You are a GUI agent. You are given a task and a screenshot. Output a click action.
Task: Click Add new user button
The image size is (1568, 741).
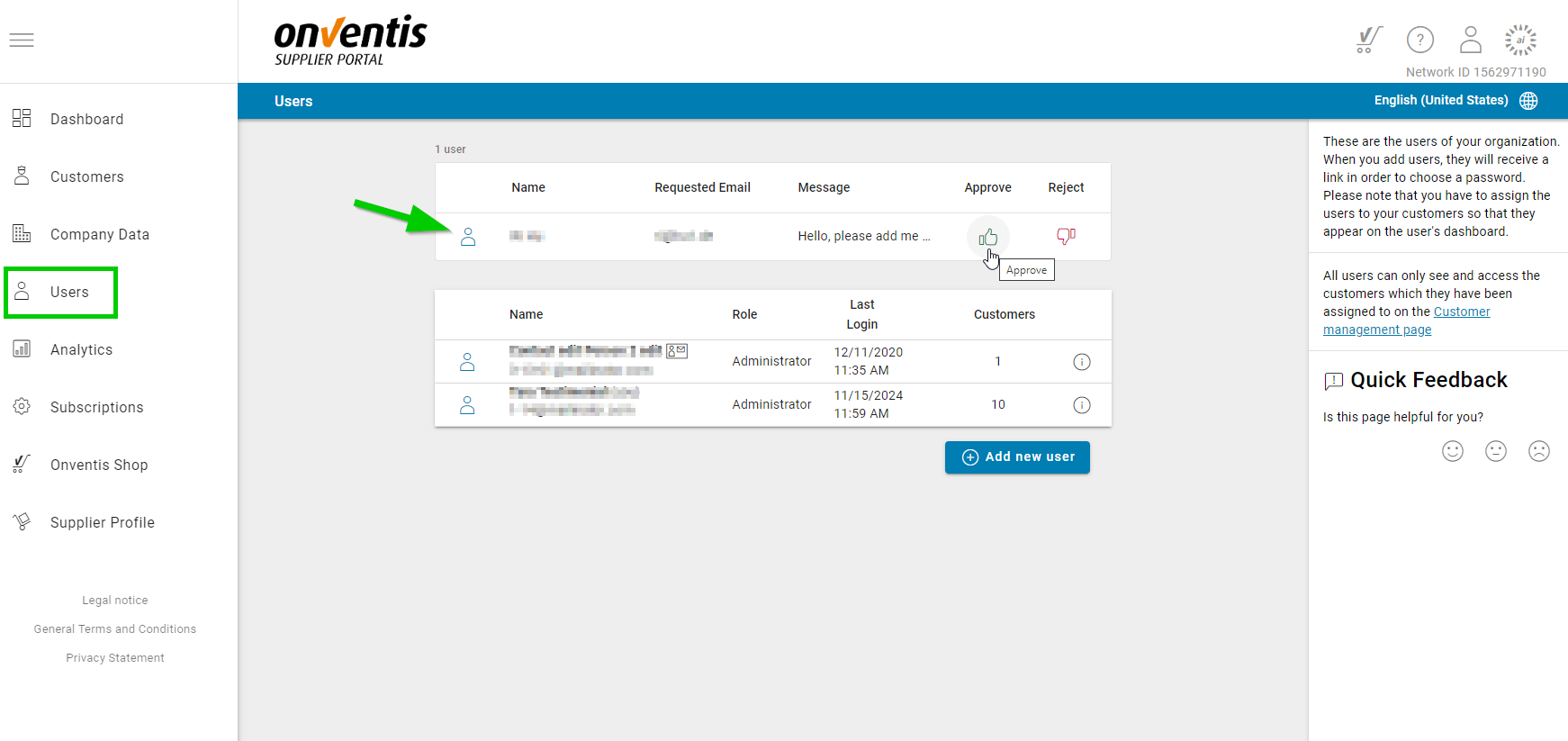coord(1017,457)
